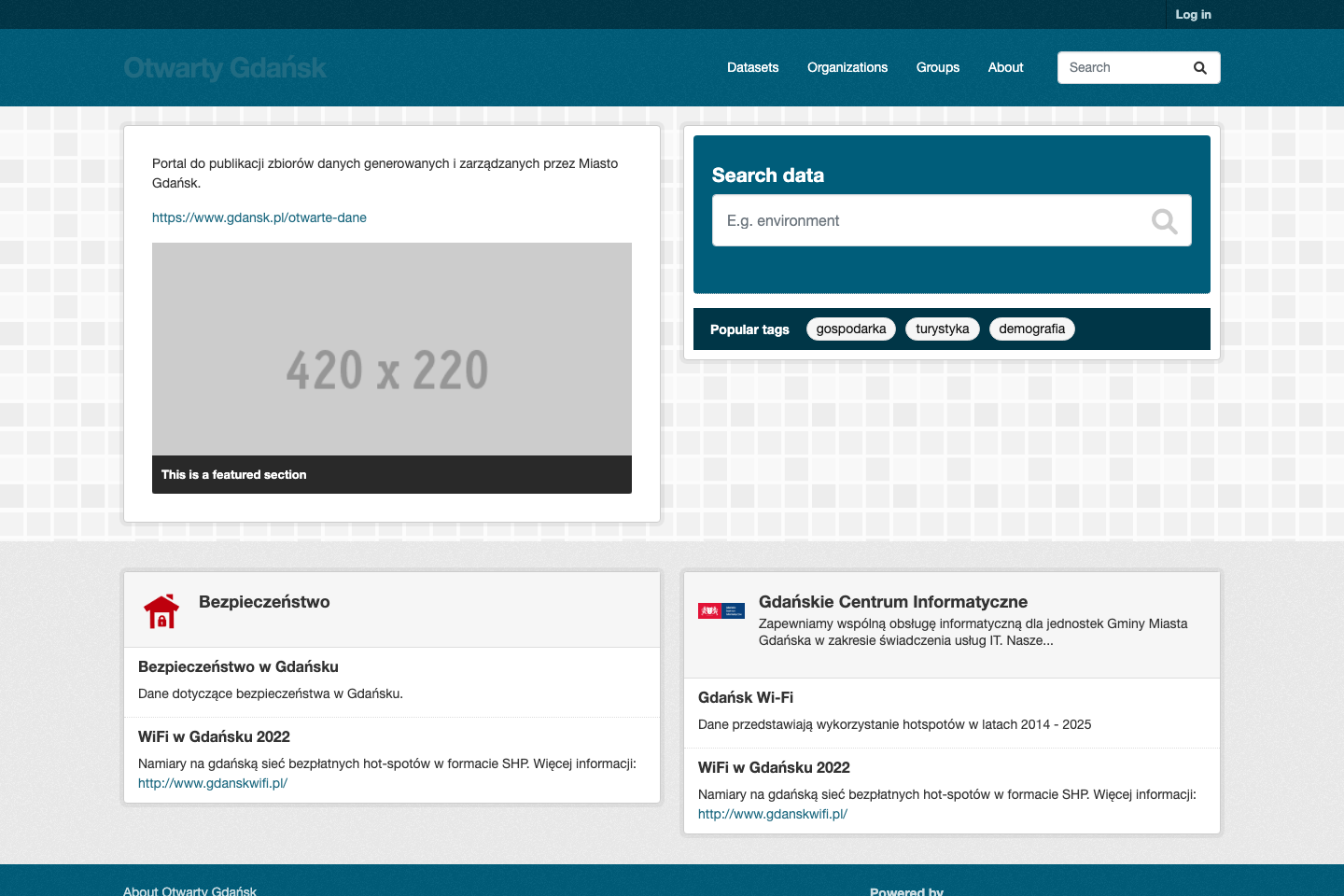Viewport: 1344px width, 896px height.
Task: Follow the https://www.gdansk.pl/otwarte-dane link
Action: click(x=259, y=217)
